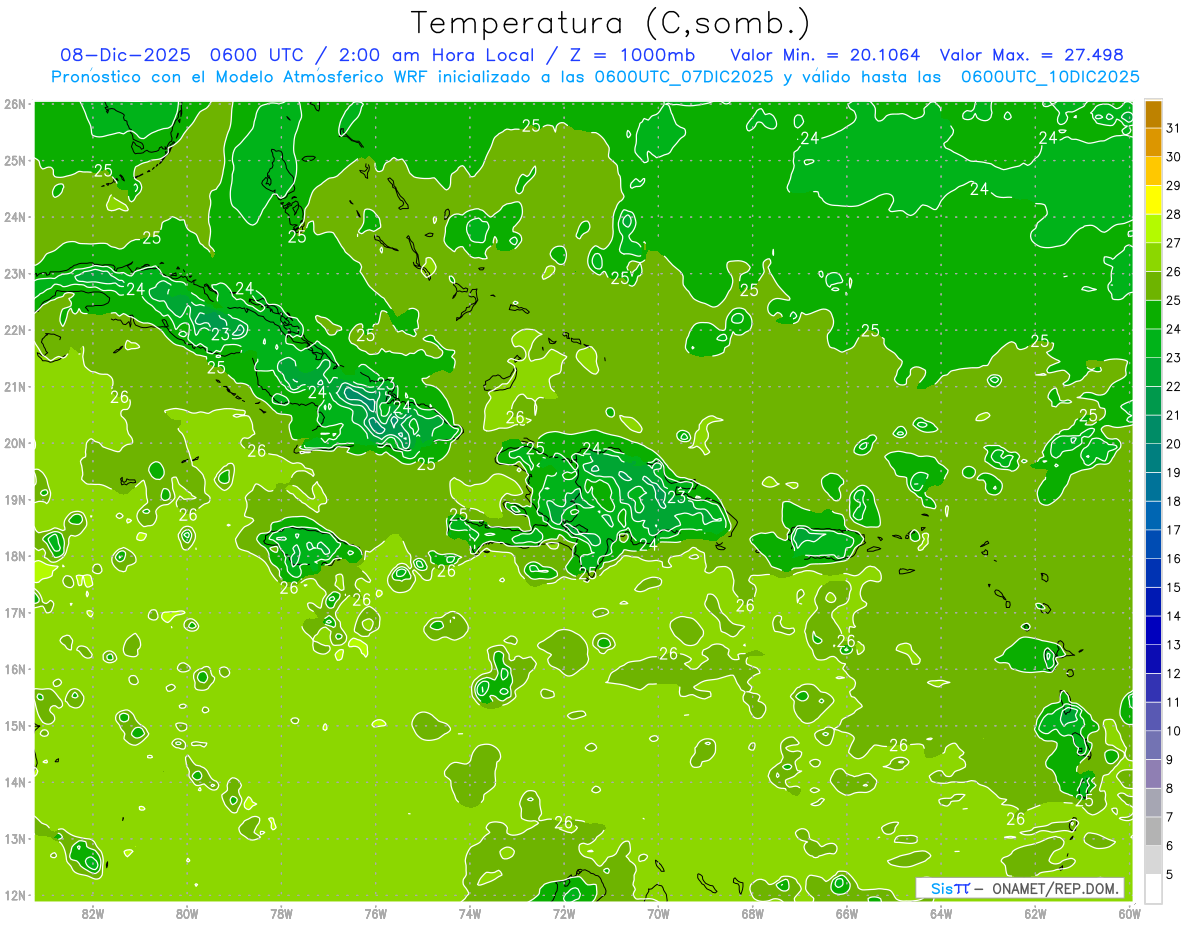
Task: Click the gray swatch between 6 and 7
Action: coord(1153,831)
